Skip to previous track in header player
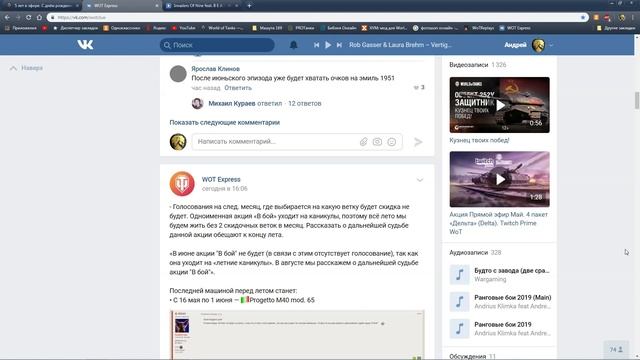The height and width of the screenshot is (360, 640). point(316,45)
